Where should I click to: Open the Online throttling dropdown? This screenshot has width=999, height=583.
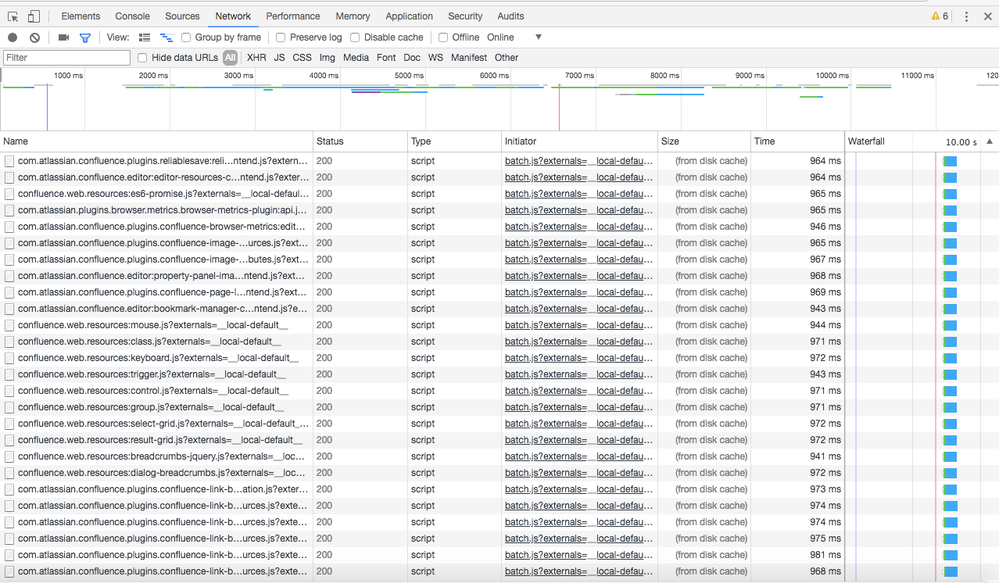pos(514,38)
